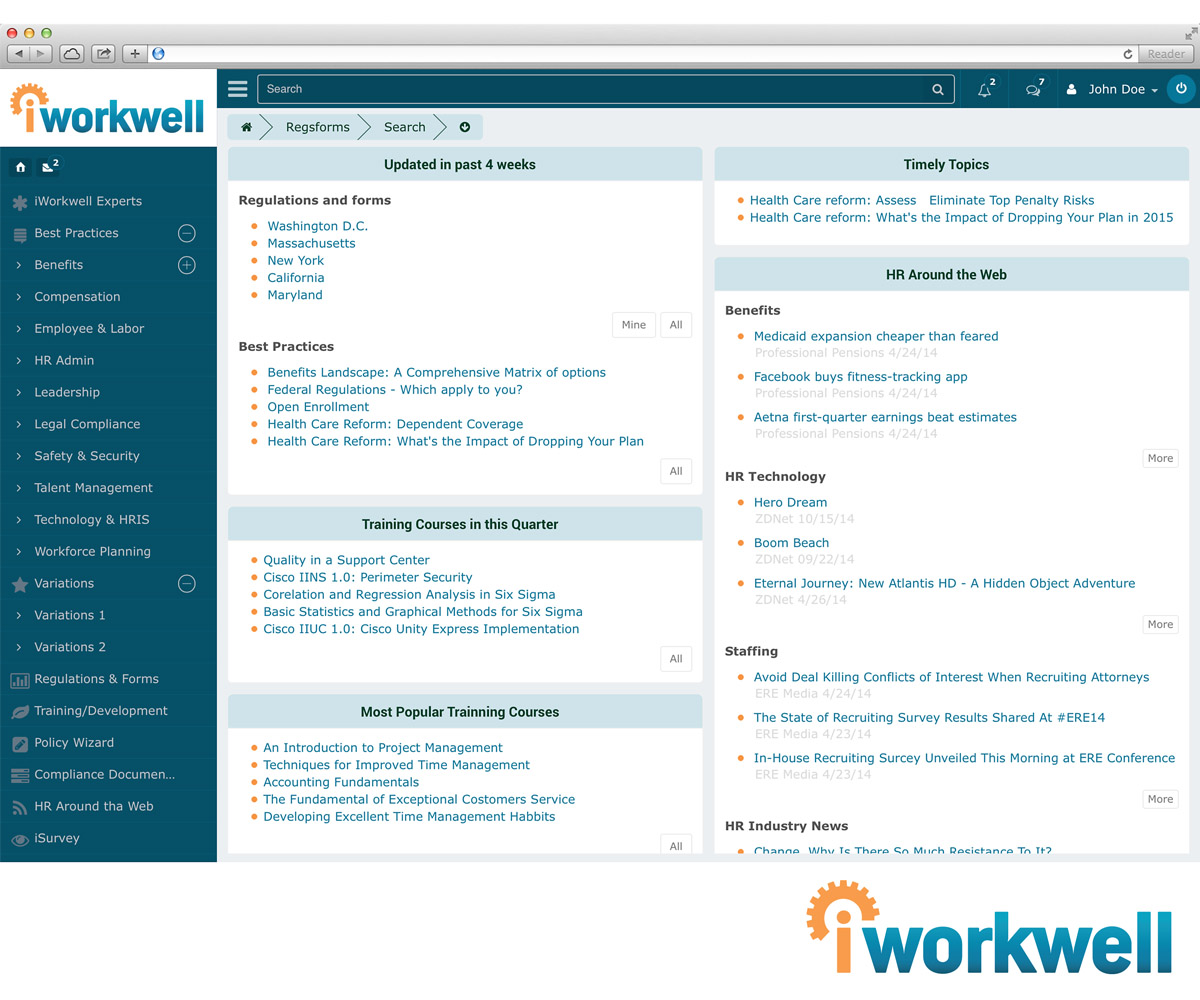
Task: Collapse the Variations section
Action: click(x=186, y=583)
